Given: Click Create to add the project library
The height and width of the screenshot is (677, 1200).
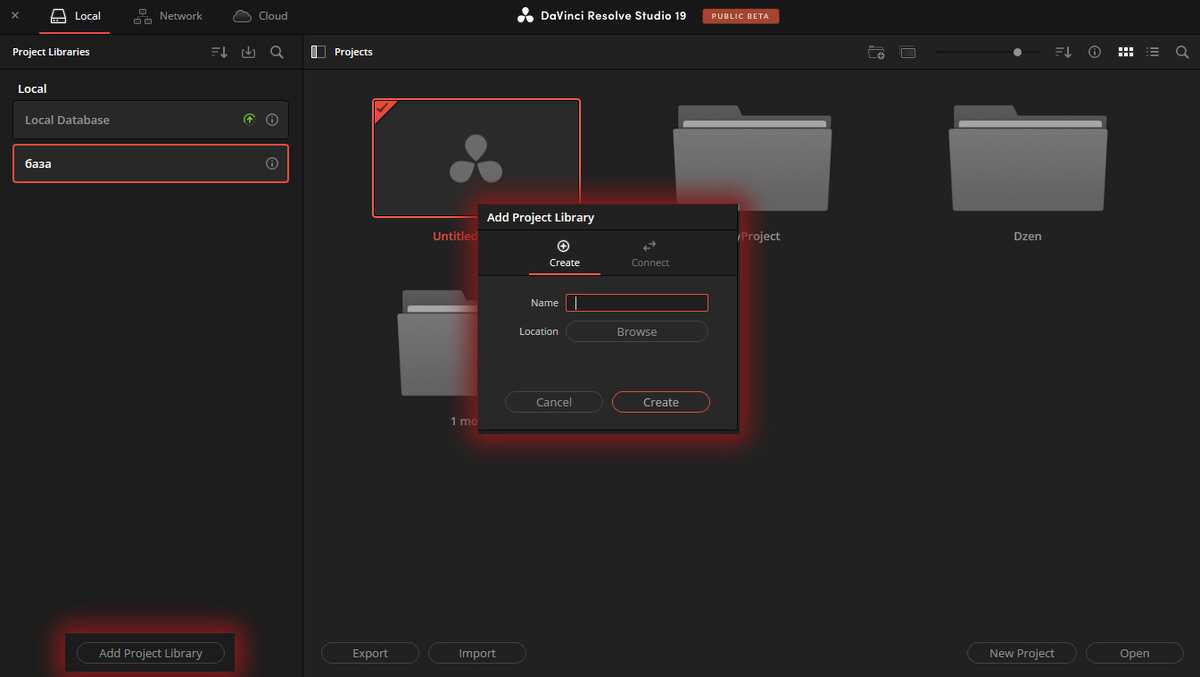Looking at the screenshot, I should tap(661, 402).
